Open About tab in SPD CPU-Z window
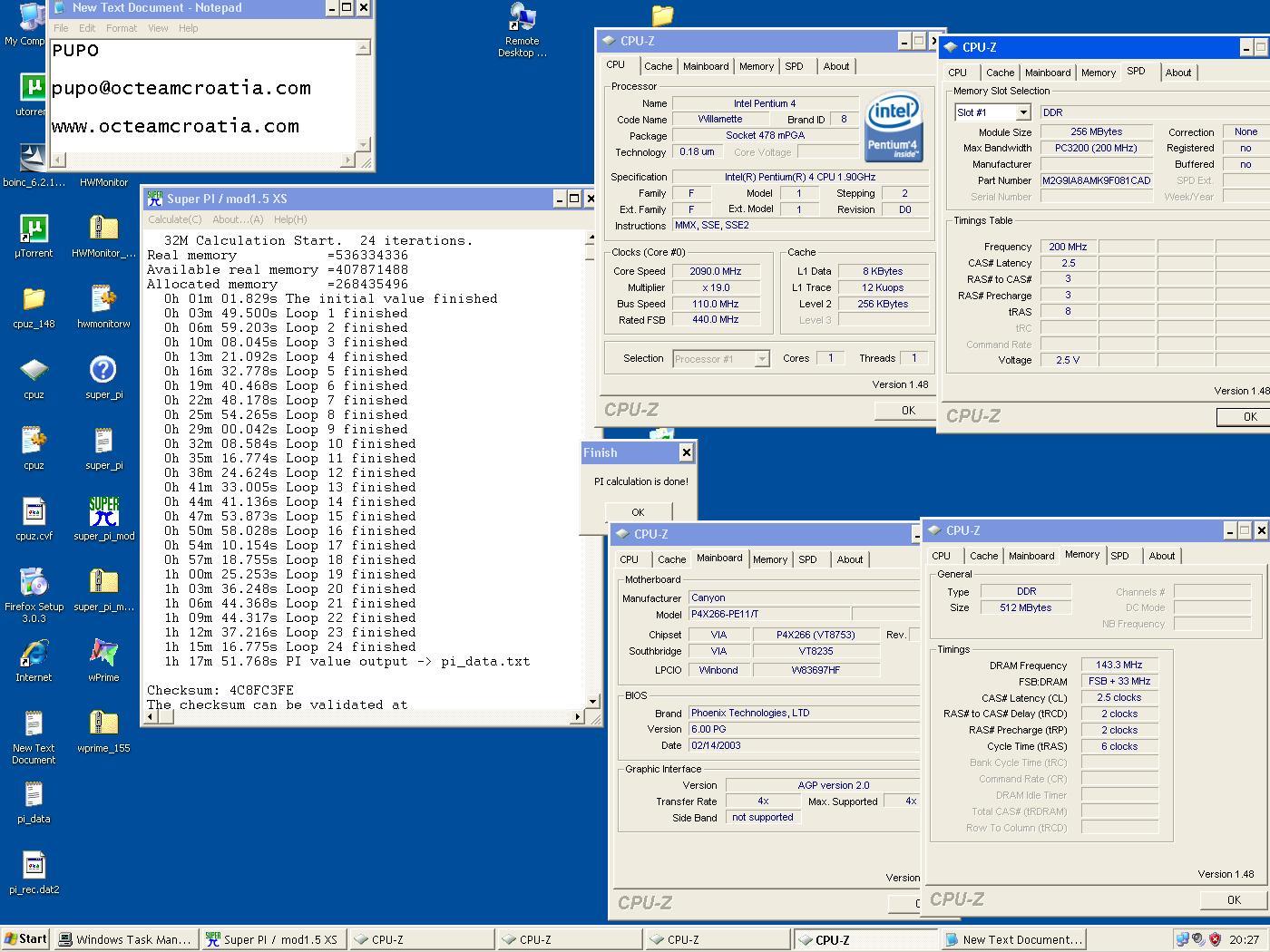Image resolution: width=1270 pixels, height=952 pixels. pos(1177,73)
